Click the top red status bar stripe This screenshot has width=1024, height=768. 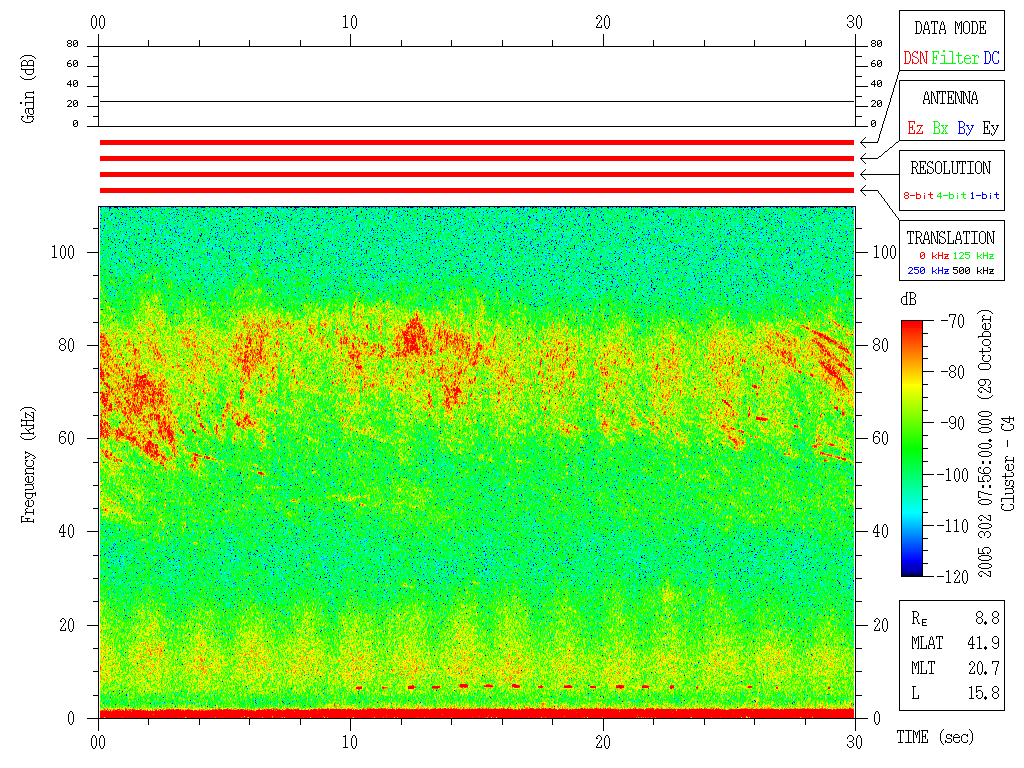click(x=476, y=143)
